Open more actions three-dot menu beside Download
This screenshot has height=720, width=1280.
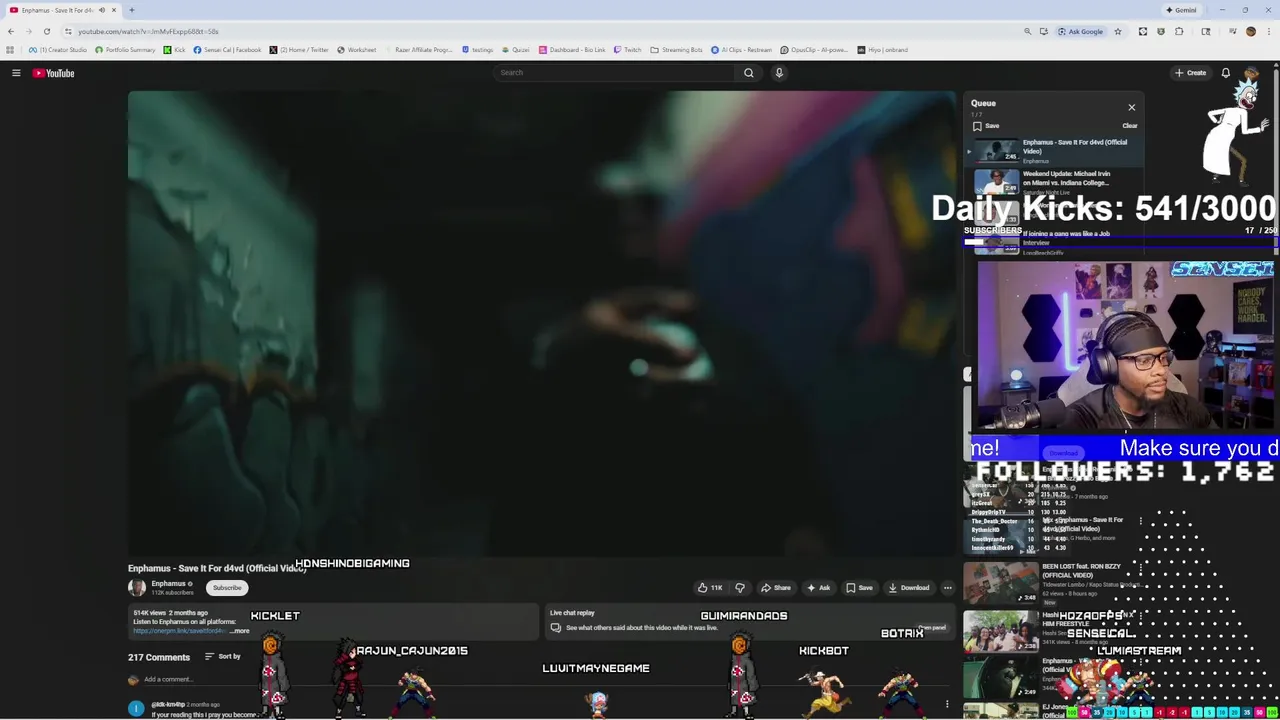948,588
